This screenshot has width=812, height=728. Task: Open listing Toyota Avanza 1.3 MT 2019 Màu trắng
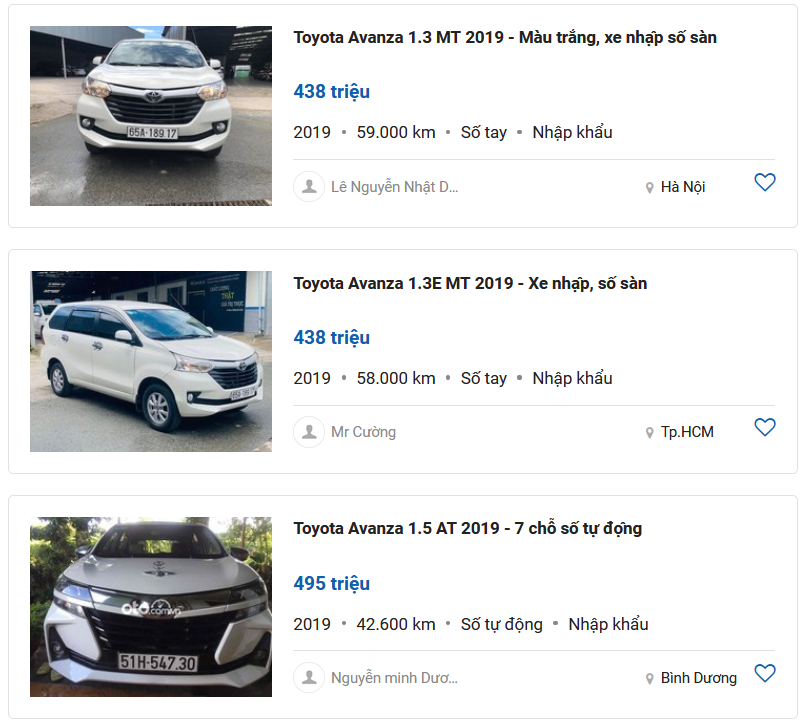pos(505,37)
